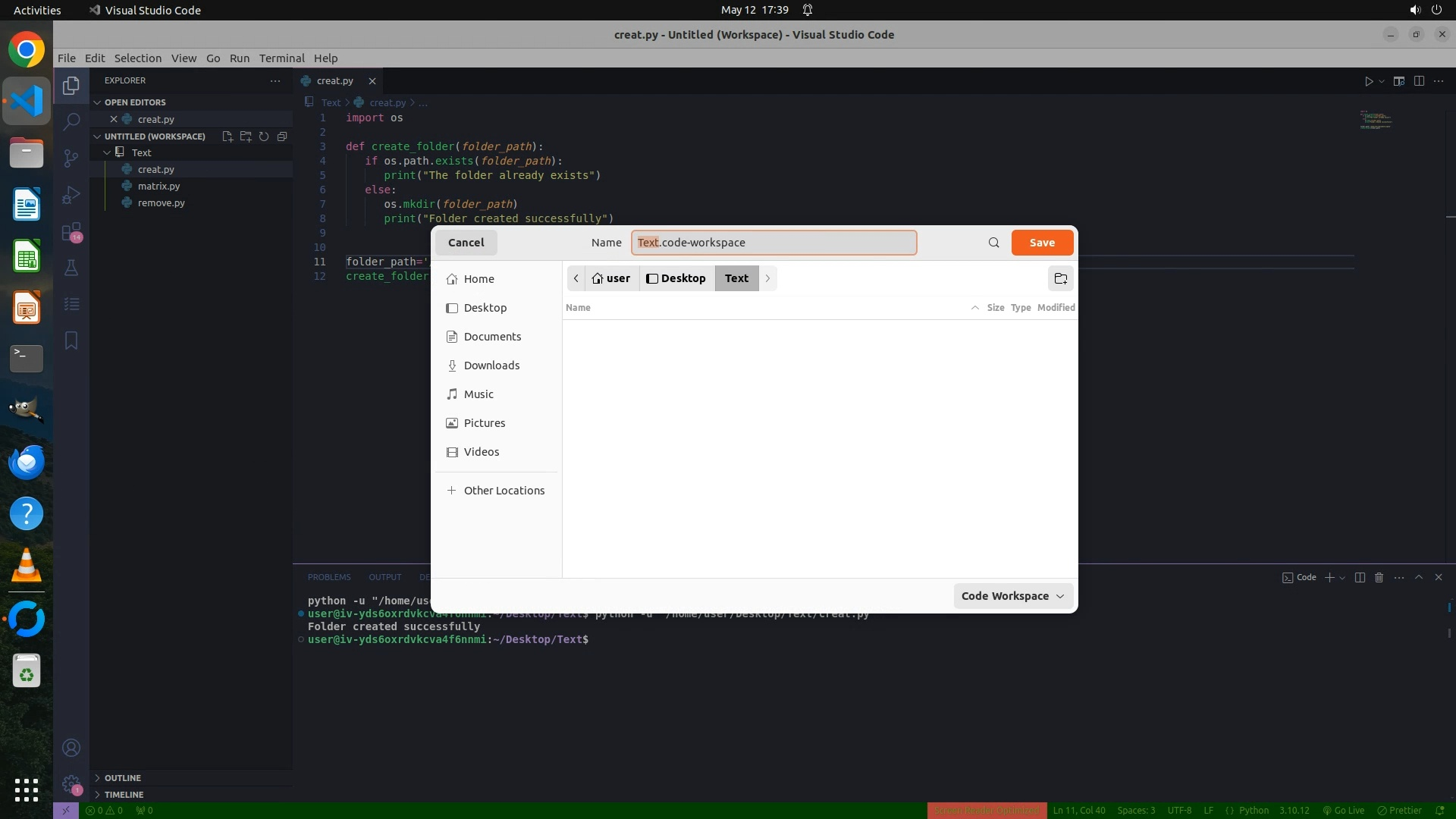Collapse the Text folder in explorer
This screenshot has height=819, width=1456.
point(141,152)
